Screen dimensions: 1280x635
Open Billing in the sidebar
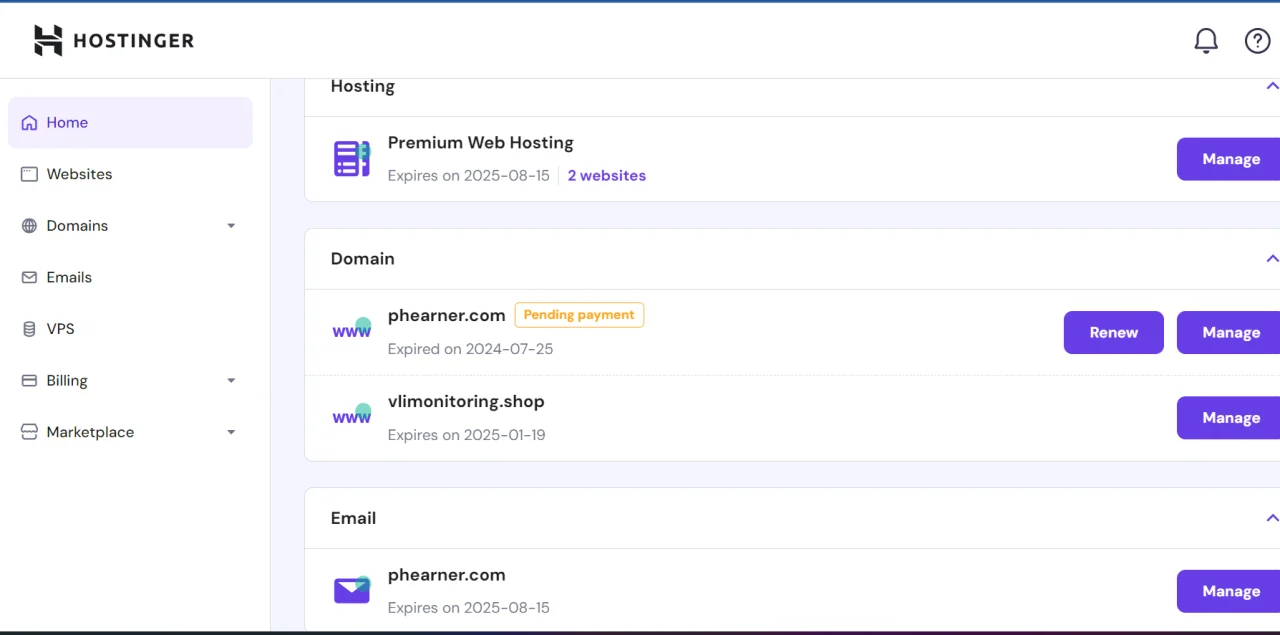coord(130,381)
